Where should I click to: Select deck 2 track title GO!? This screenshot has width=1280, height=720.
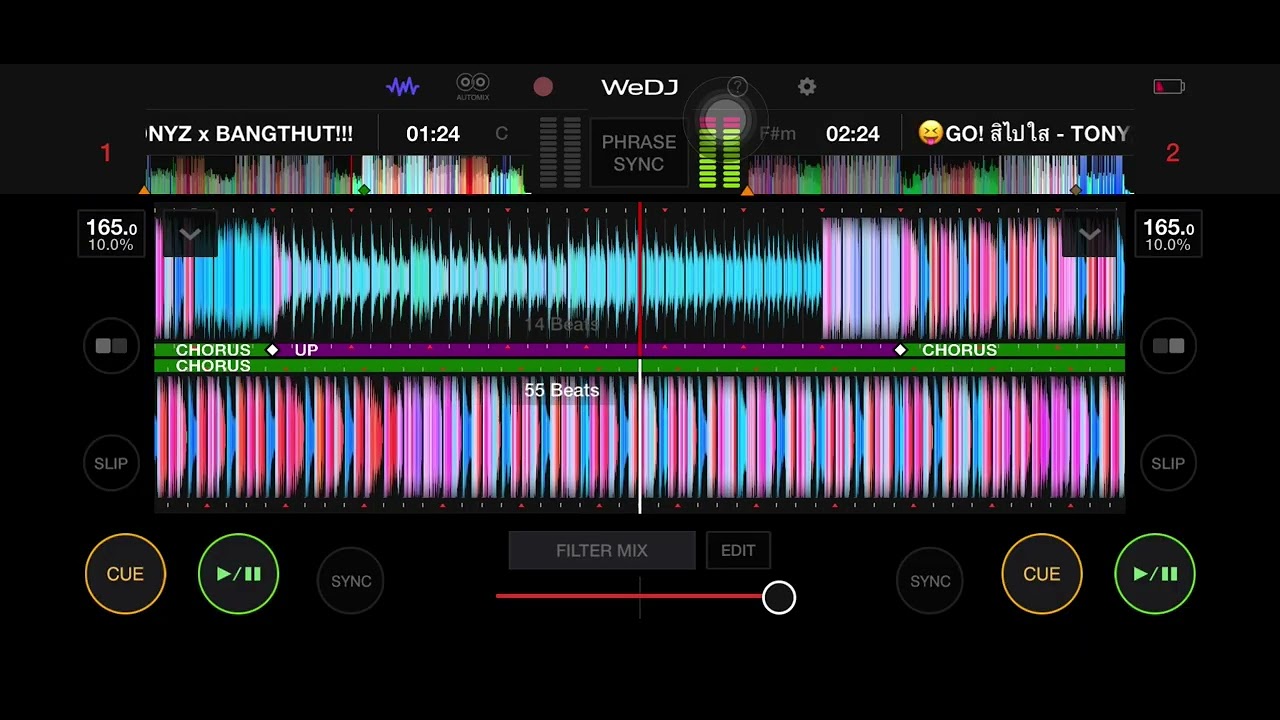pos(1024,134)
